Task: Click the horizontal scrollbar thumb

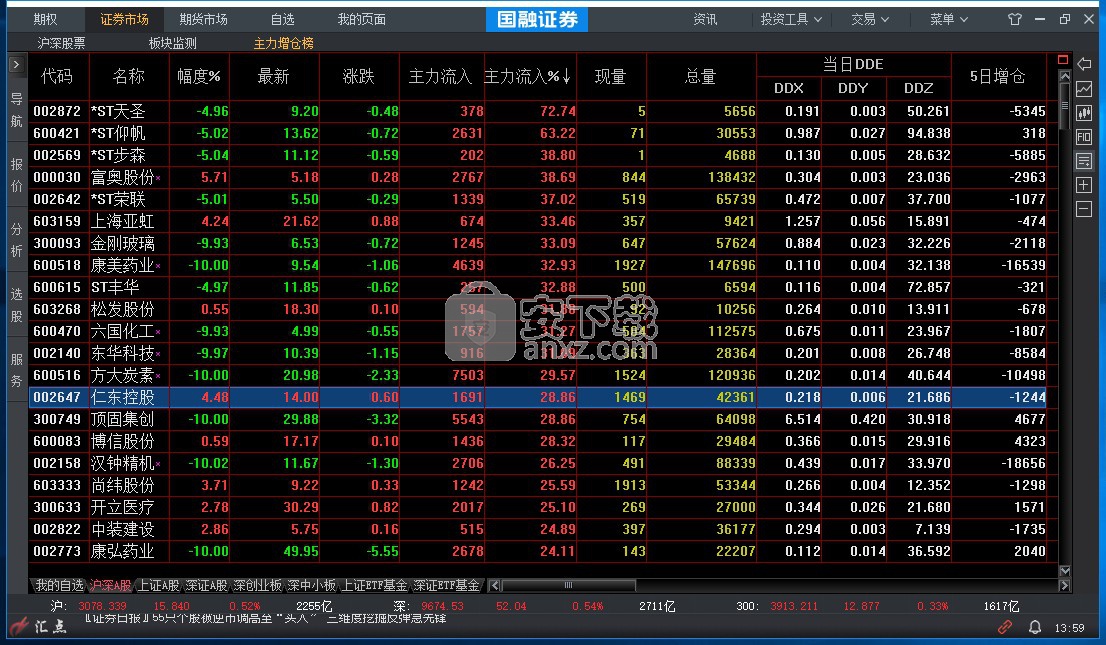Action: click(x=569, y=585)
